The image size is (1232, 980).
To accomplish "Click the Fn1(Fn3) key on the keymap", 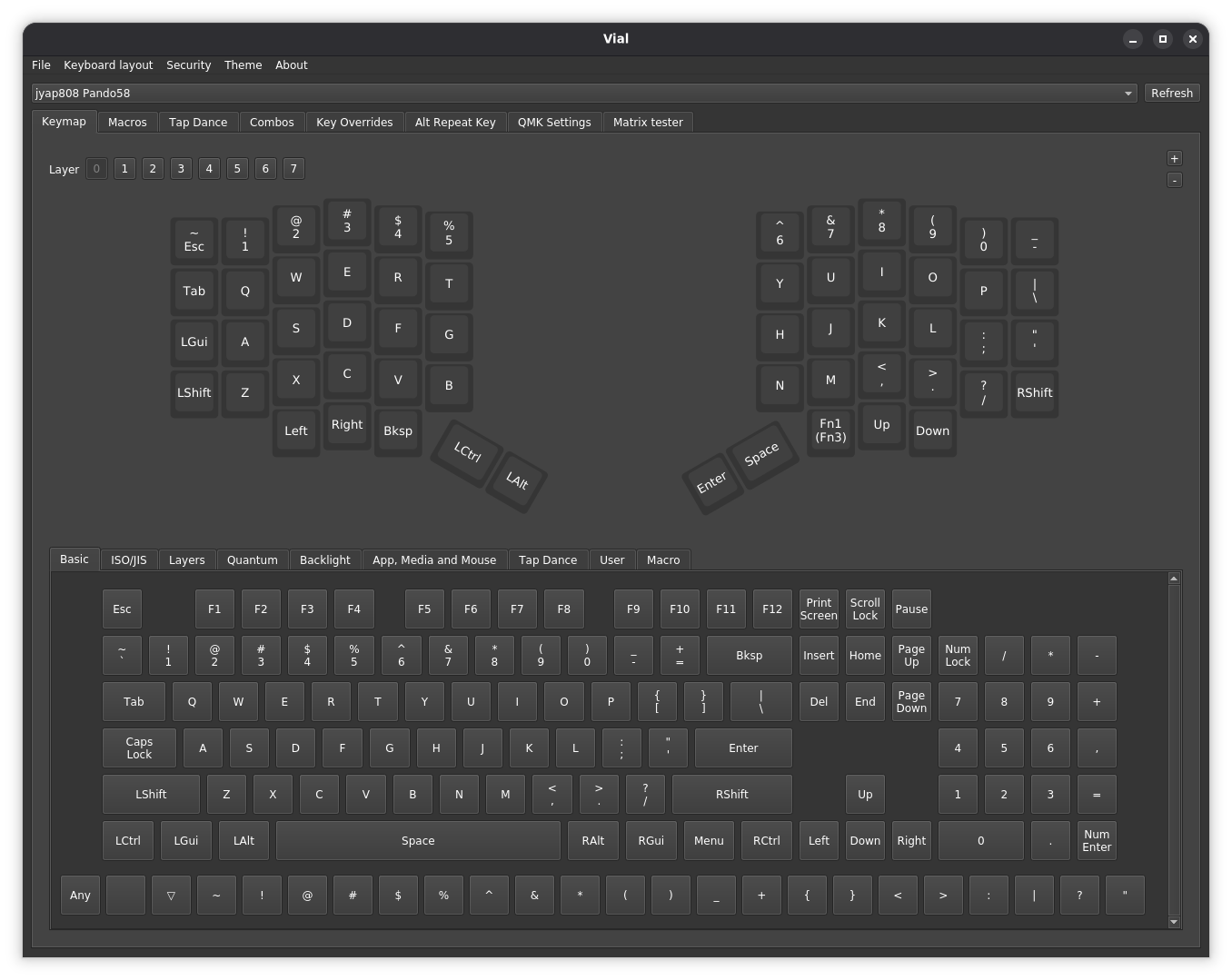I will 830,431.
